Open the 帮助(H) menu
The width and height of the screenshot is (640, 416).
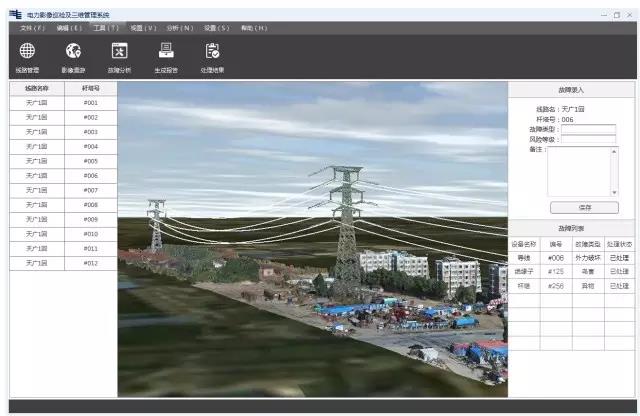(x=253, y=28)
